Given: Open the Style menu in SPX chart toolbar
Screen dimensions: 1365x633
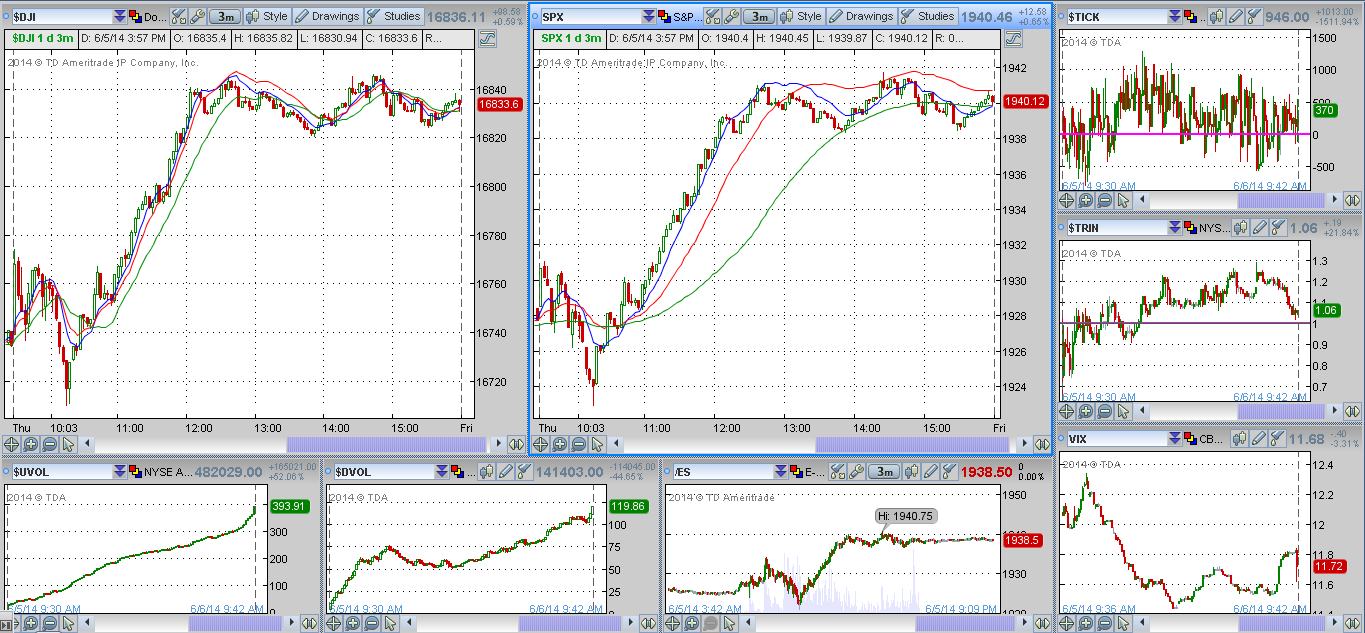Looking at the screenshot, I should [800, 17].
